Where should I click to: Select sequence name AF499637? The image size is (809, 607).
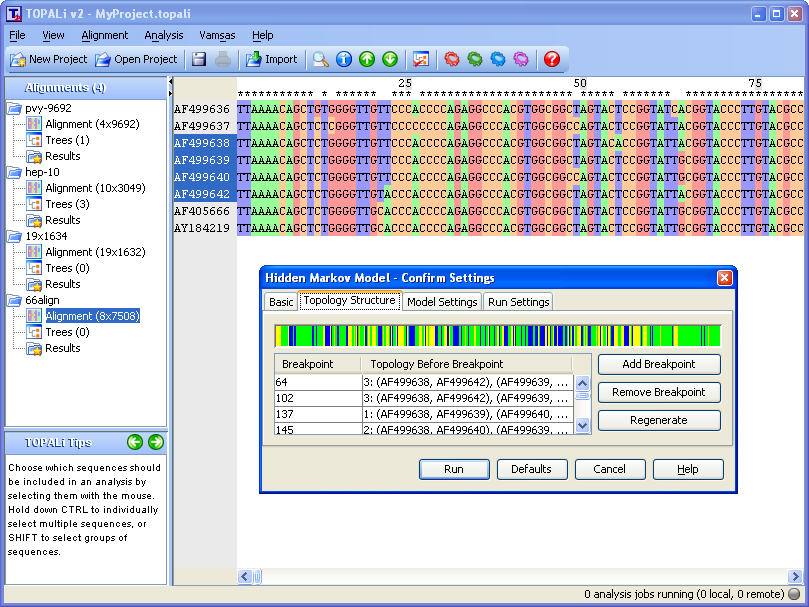pos(202,126)
